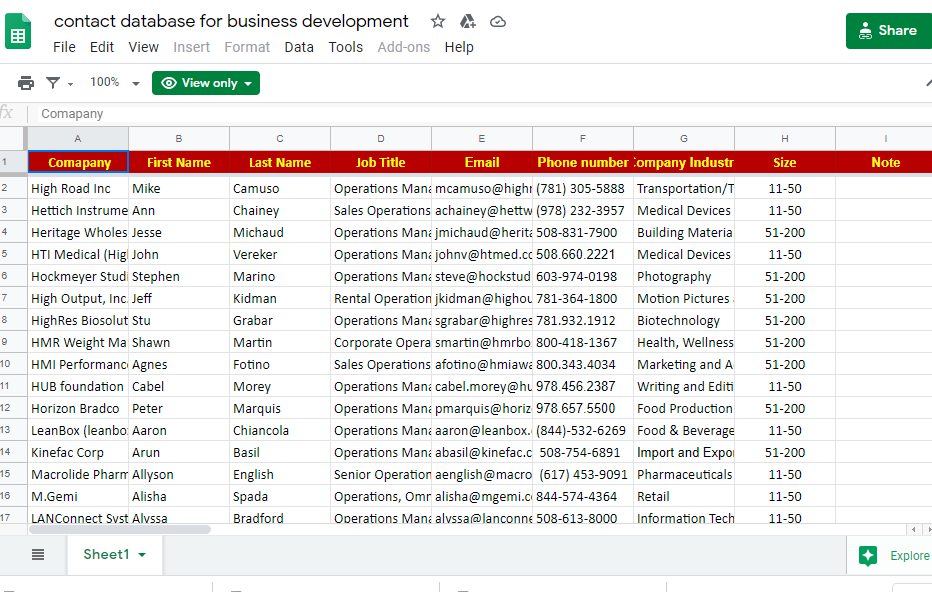This screenshot has width=932, height=592.
Task: Select cell A1 containing Comapany
Action: point(77,162)
